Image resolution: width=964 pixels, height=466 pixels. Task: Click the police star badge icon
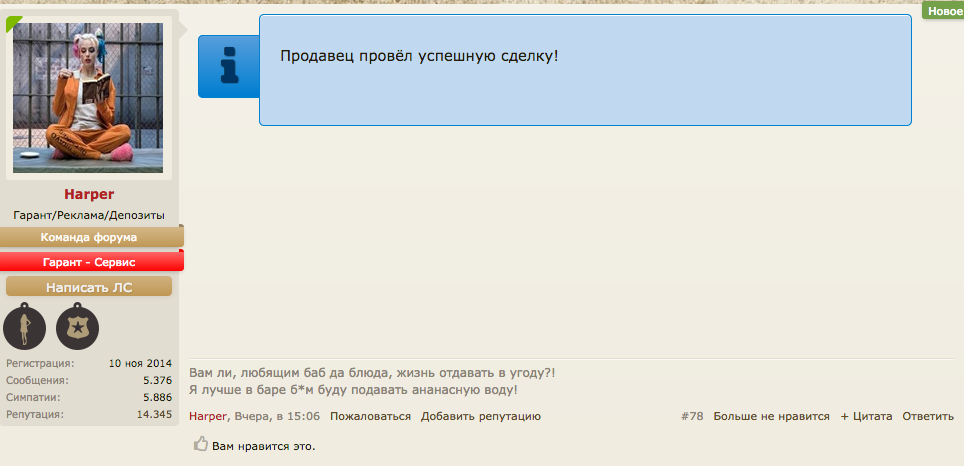coord(77,327)
